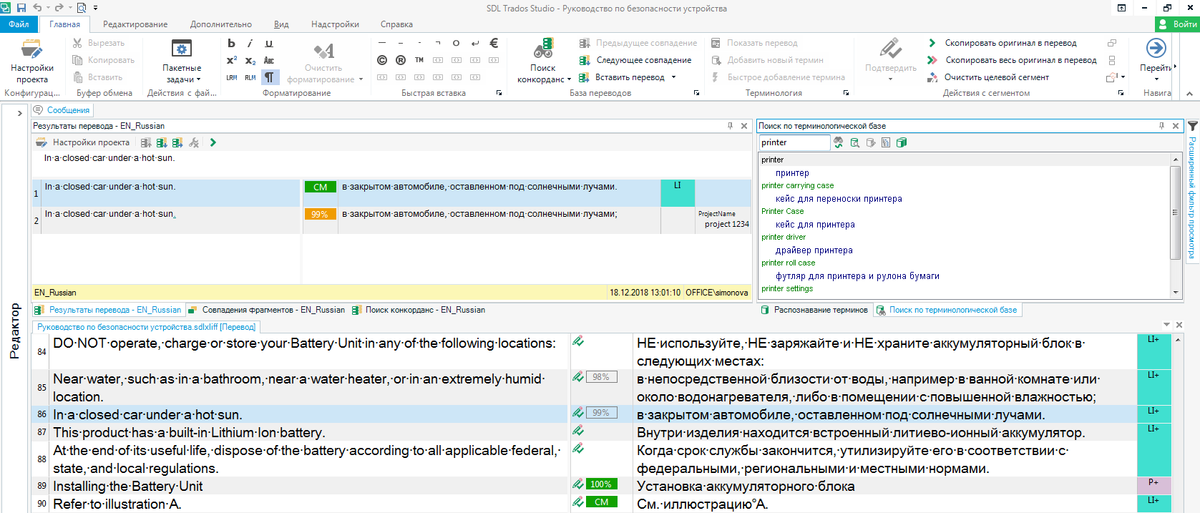
Task: Insert RLM direction mark
Action: click(250, 77)
